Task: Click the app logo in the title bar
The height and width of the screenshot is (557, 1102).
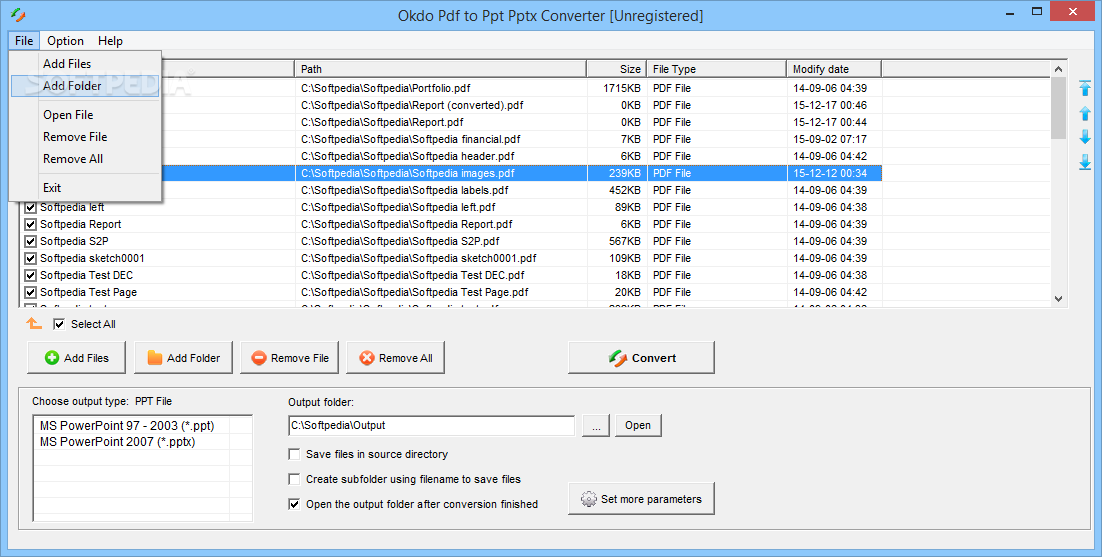Action: click(18, 15)
